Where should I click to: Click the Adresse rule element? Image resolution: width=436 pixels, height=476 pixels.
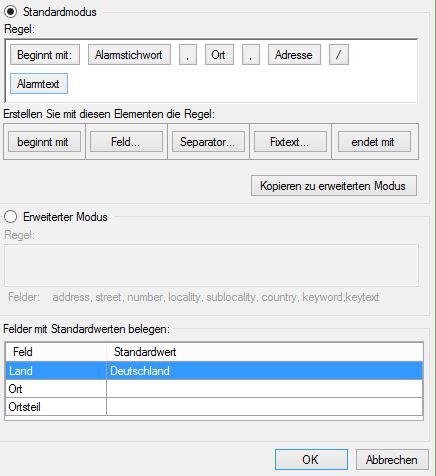pyautogui.click(x=294, y=55)
